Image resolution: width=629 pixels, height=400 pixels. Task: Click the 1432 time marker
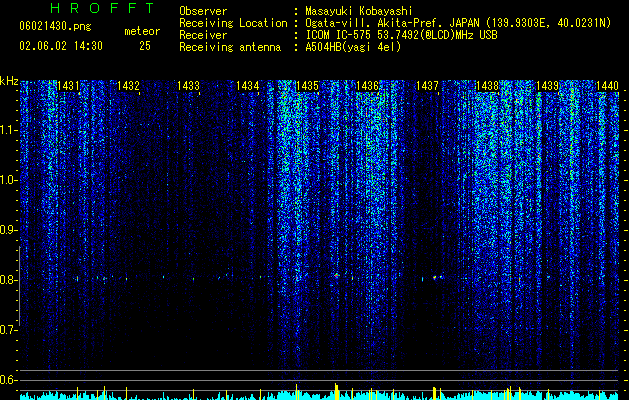click(x=128, y=86)
